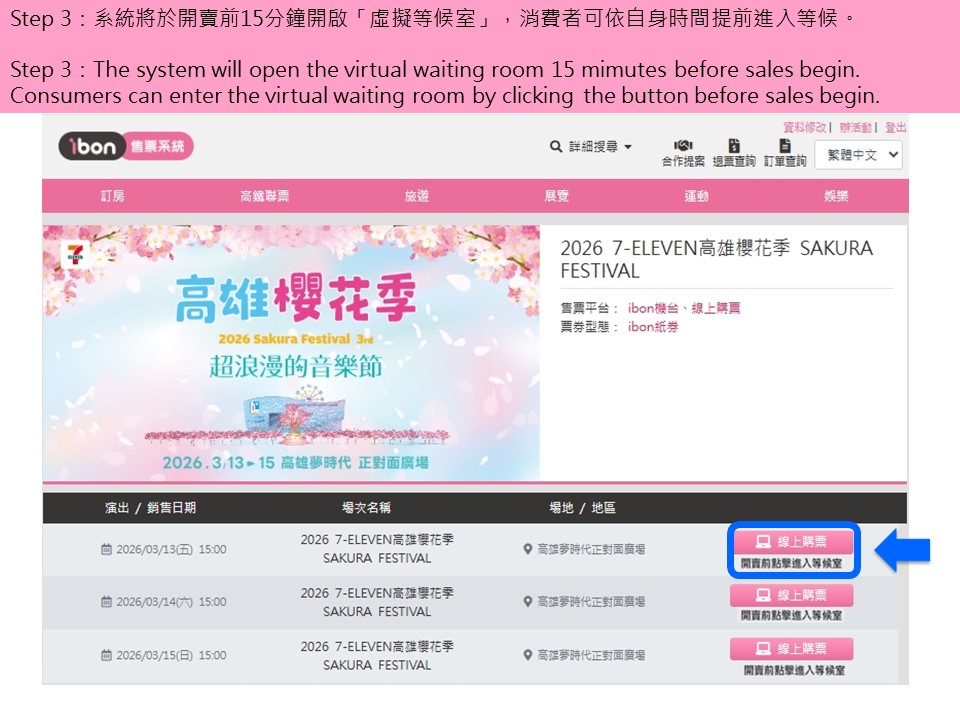The height and width of the screenshot is (720, 960).
Task: Click the ibon logo
Action: tap(92, 146)
